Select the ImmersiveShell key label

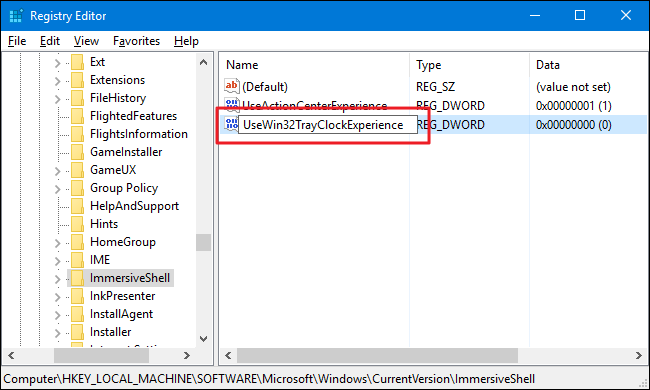(x=130, y=278)
